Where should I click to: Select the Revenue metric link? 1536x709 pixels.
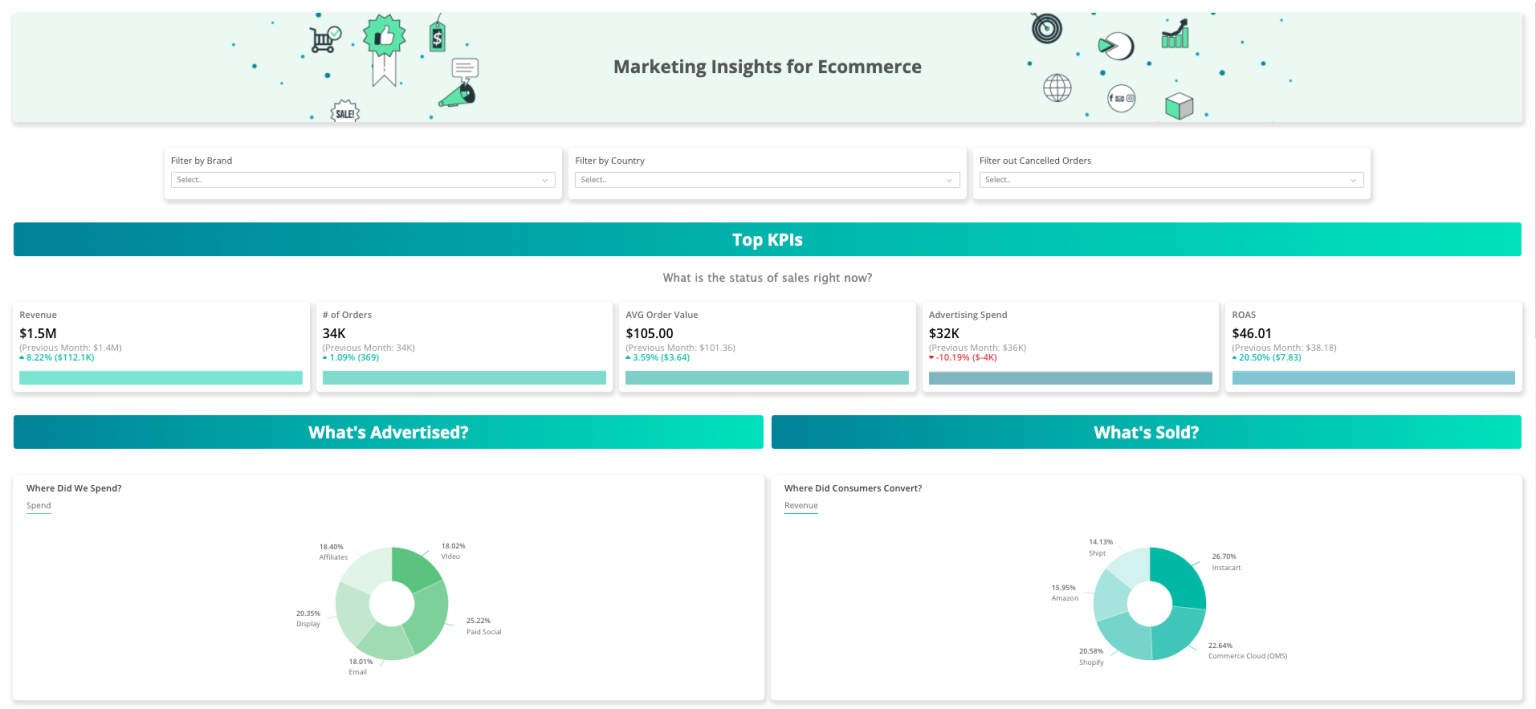pos(800,505)
